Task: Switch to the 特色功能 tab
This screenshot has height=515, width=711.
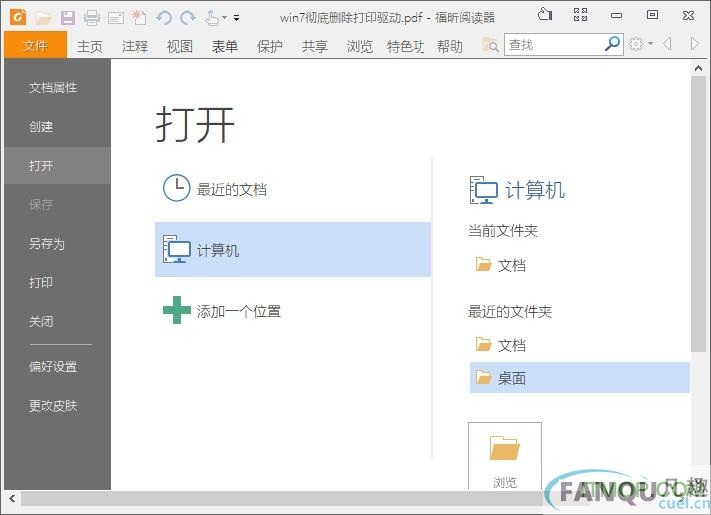Action: [x=405, y=46]
